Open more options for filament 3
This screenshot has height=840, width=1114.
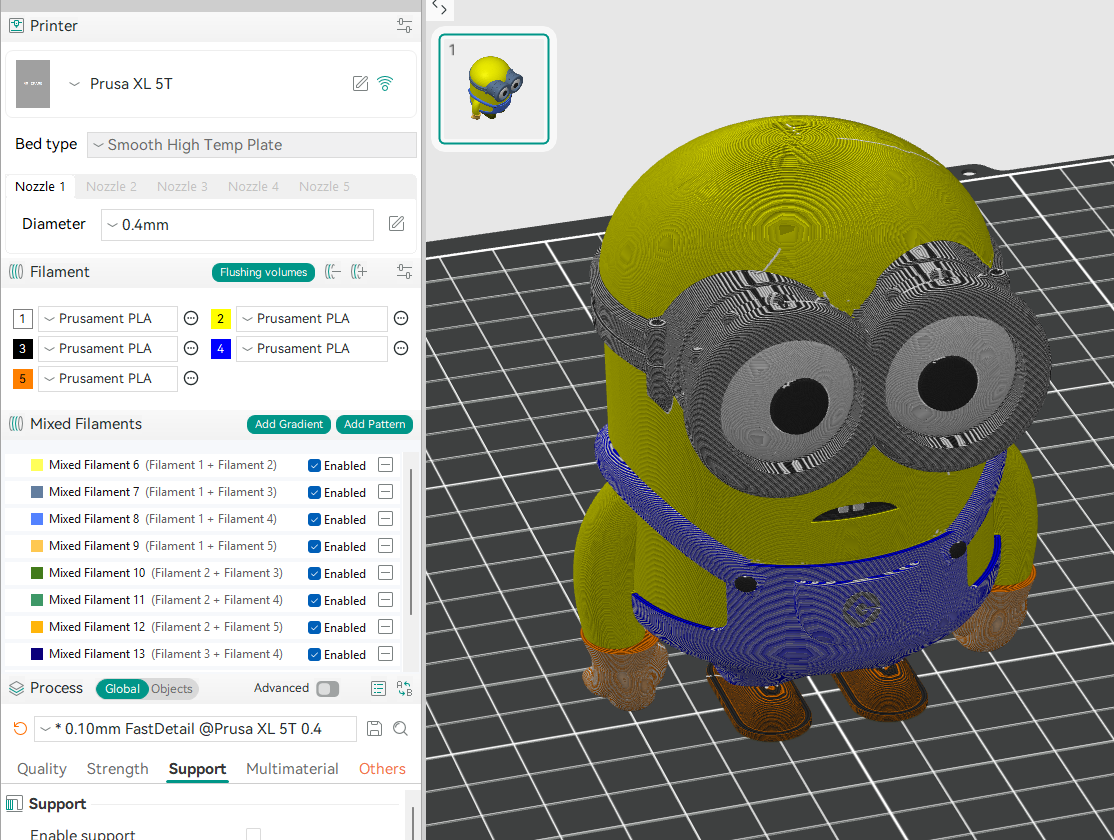191,348
